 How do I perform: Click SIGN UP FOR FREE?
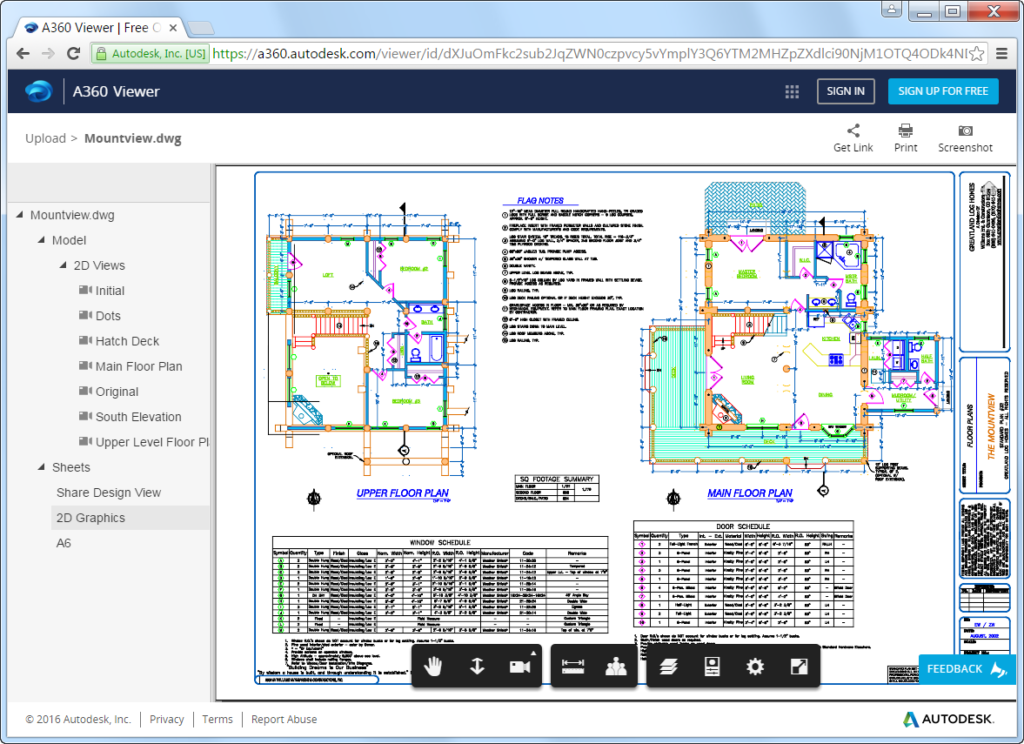coord(943,91)
